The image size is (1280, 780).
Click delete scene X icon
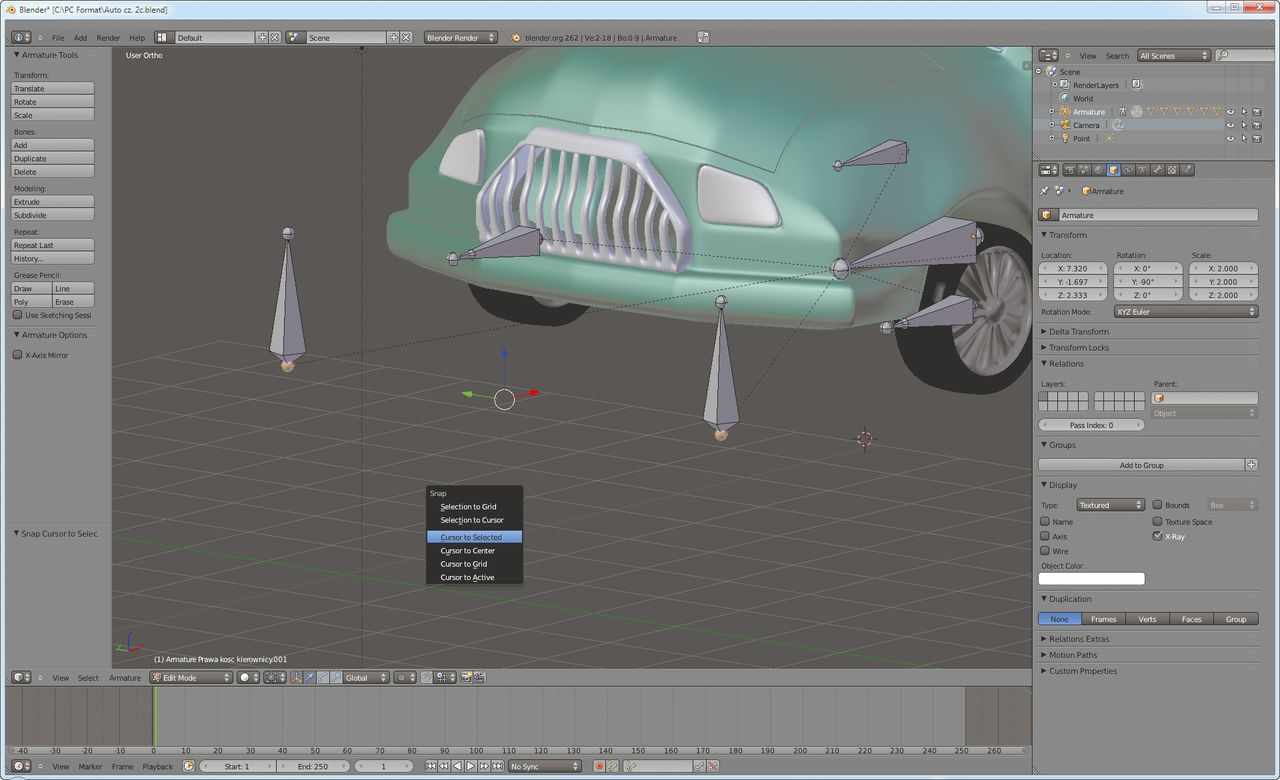point(406,38)
